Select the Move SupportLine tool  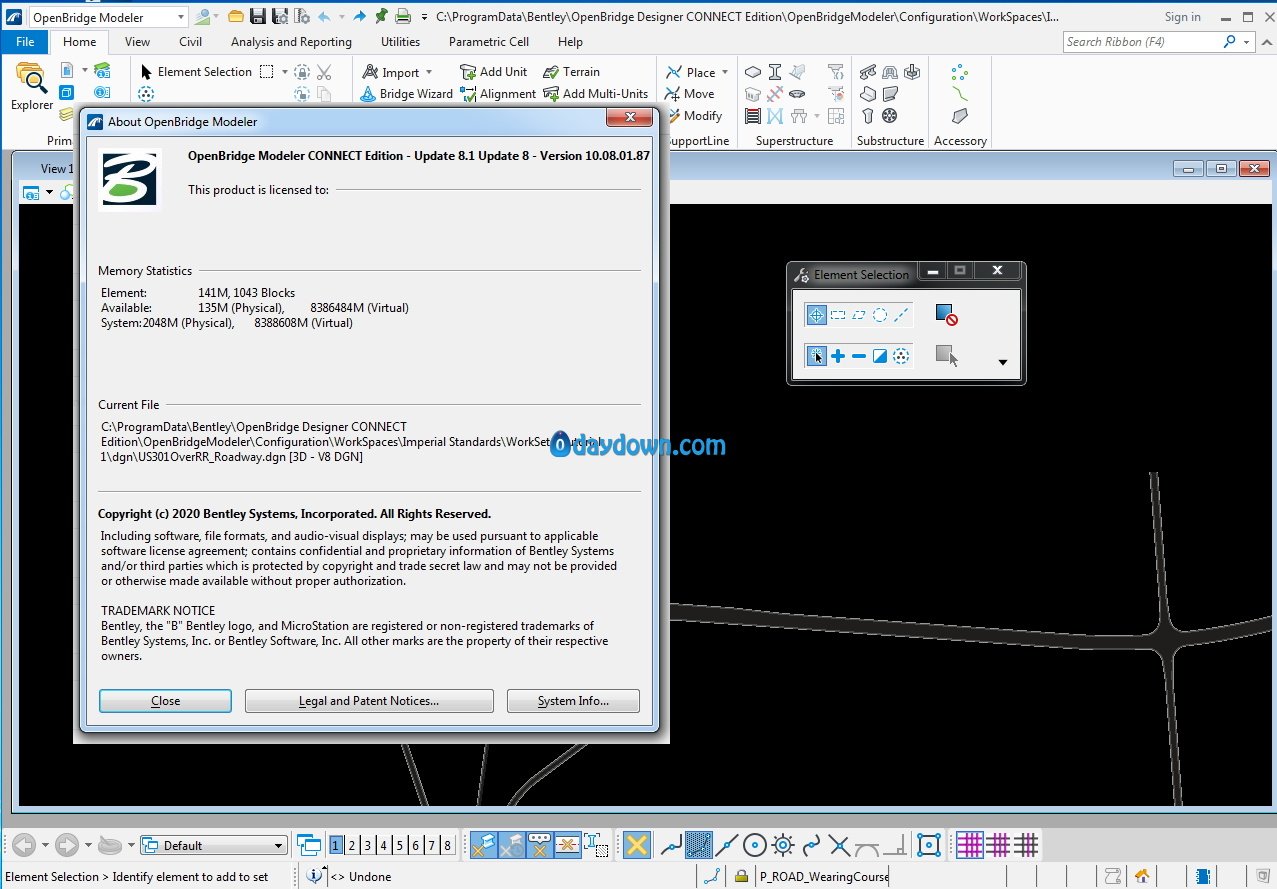click(x=690, y=94)
